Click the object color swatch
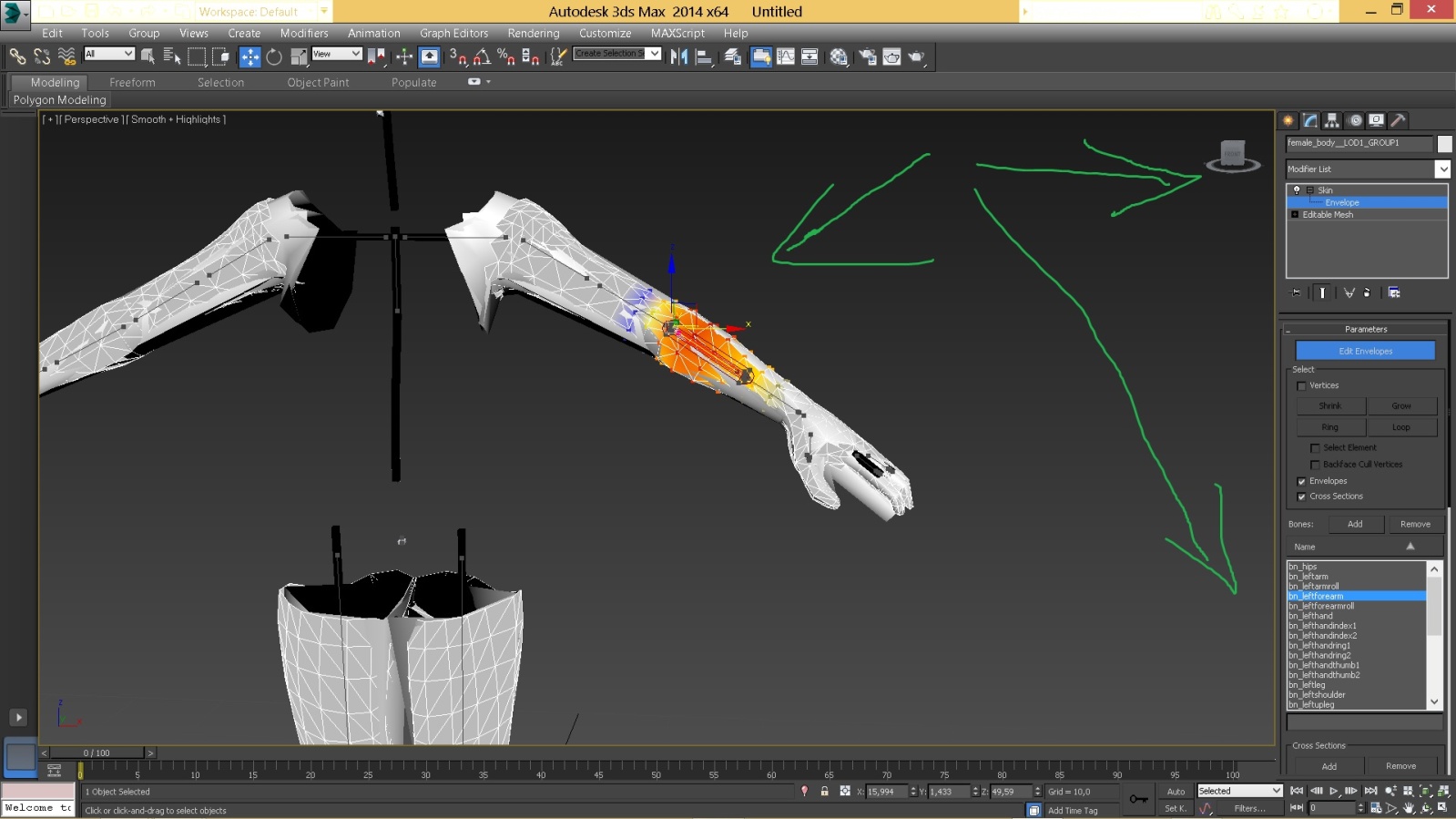 click(x=1445, y=144)
